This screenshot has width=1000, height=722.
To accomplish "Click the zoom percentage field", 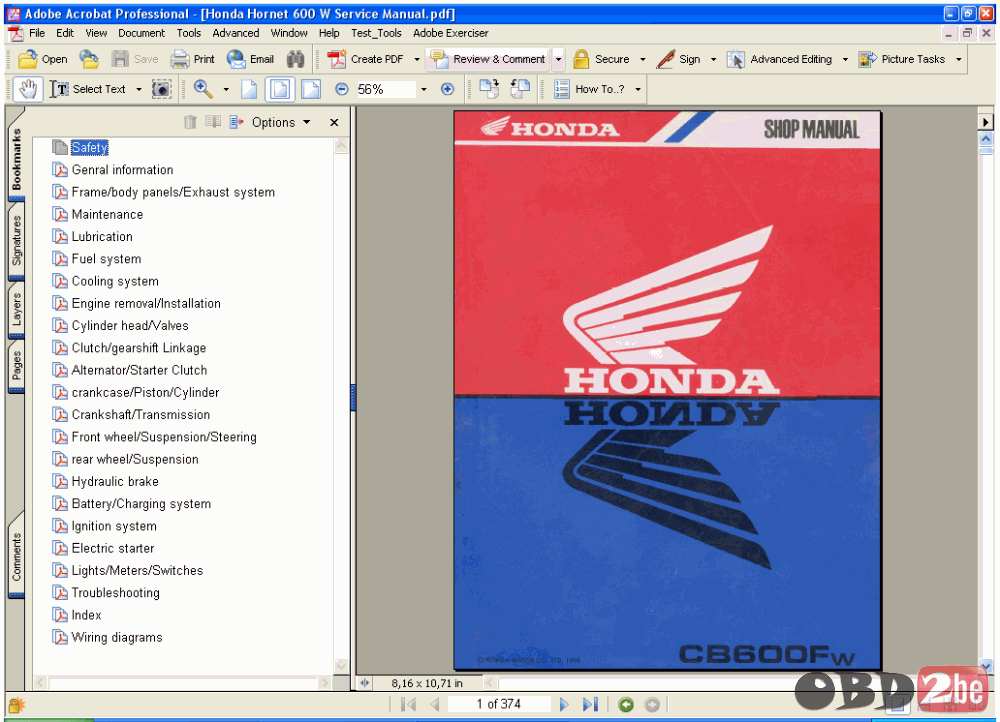I will coord(385,89).
